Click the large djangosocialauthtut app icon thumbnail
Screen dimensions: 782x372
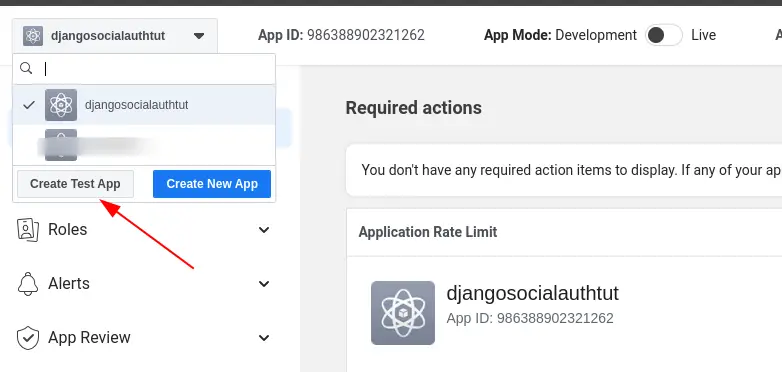click(403, 313)
